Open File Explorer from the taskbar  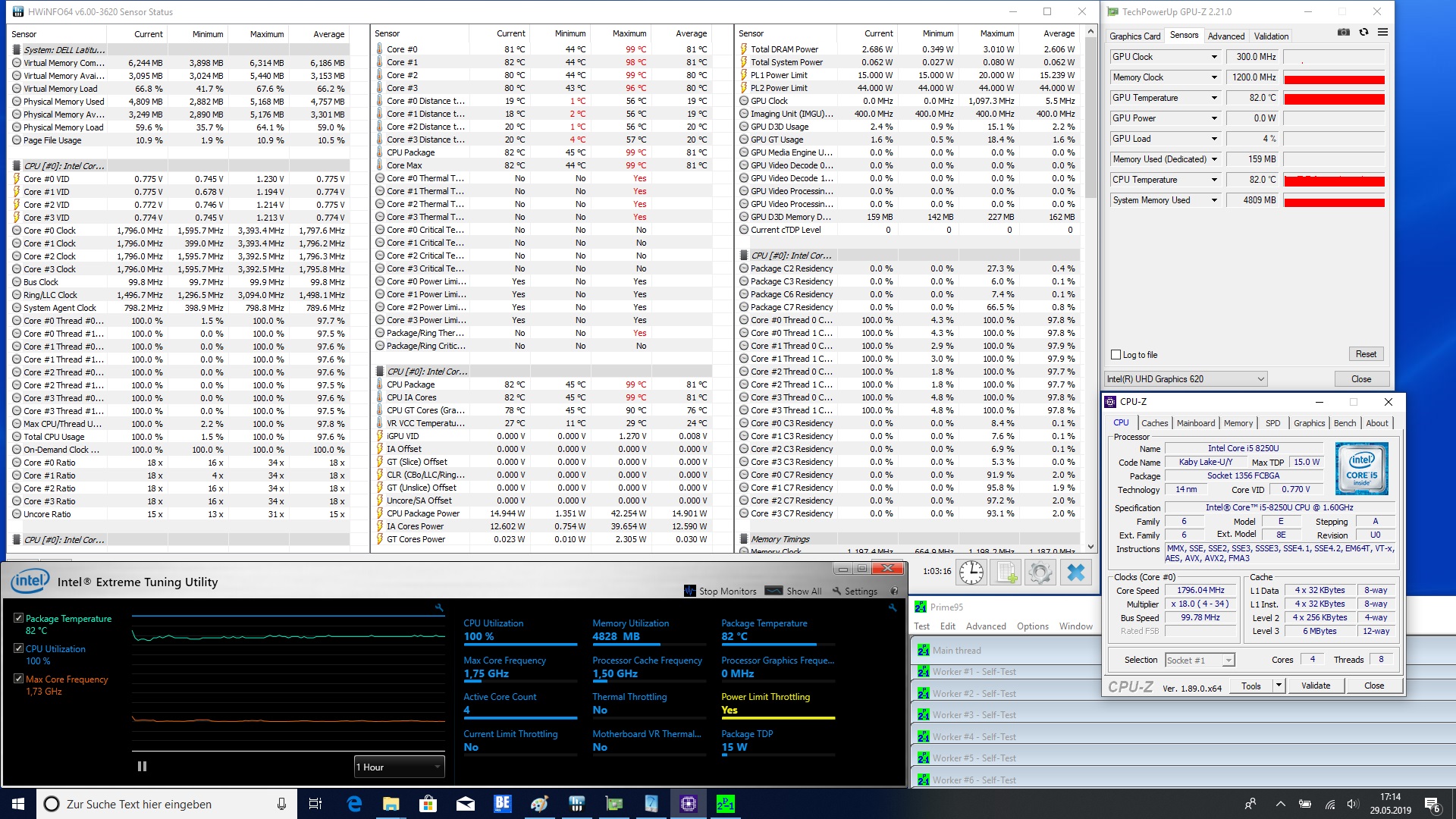pyautogui.click(x=391, y=804)
